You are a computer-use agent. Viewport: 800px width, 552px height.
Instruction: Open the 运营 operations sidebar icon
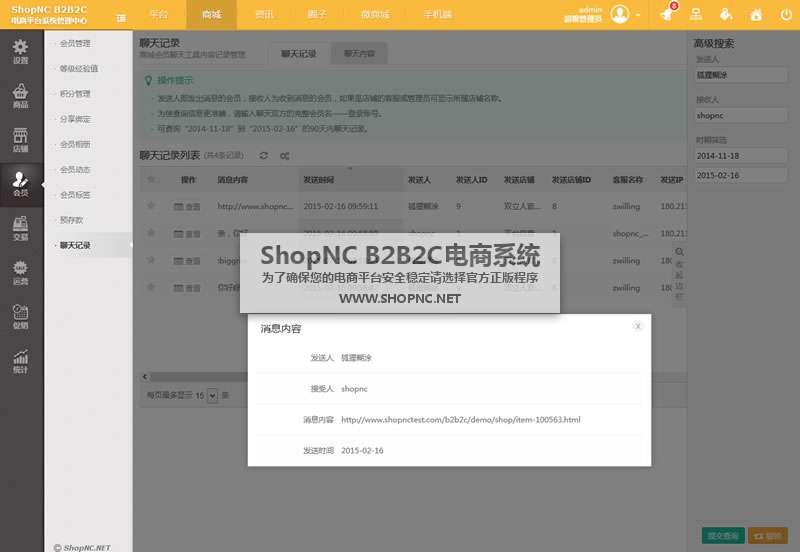point(20,273)
